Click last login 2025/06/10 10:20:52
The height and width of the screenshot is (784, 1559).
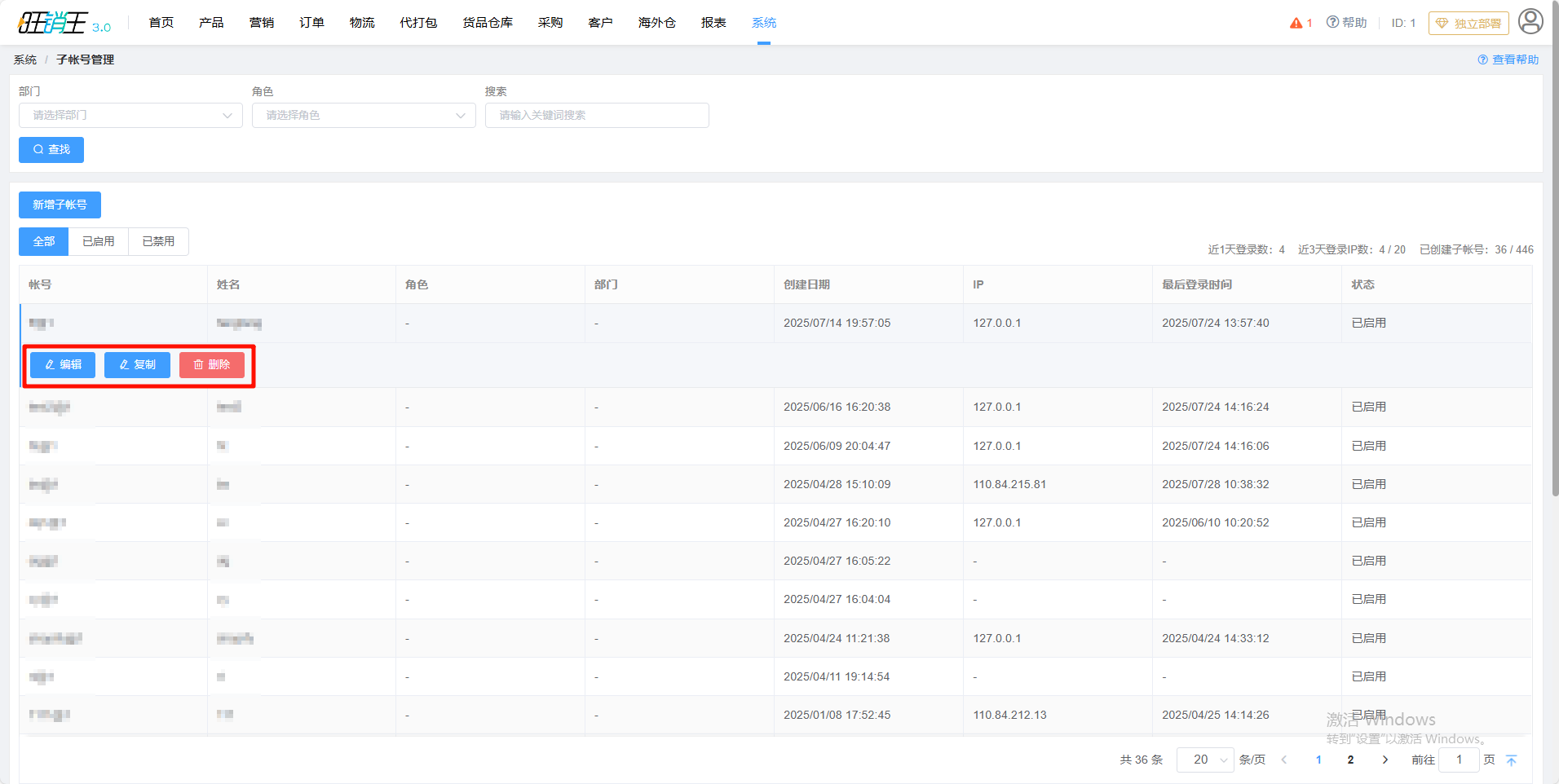[x=1215, y=522]
